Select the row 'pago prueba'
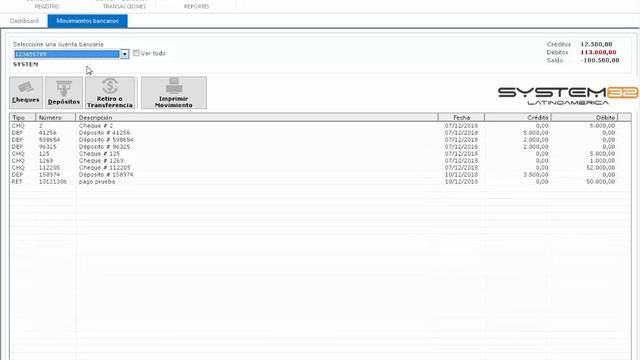Viewport: 640px width, 360px height. (x=320, y=182)
